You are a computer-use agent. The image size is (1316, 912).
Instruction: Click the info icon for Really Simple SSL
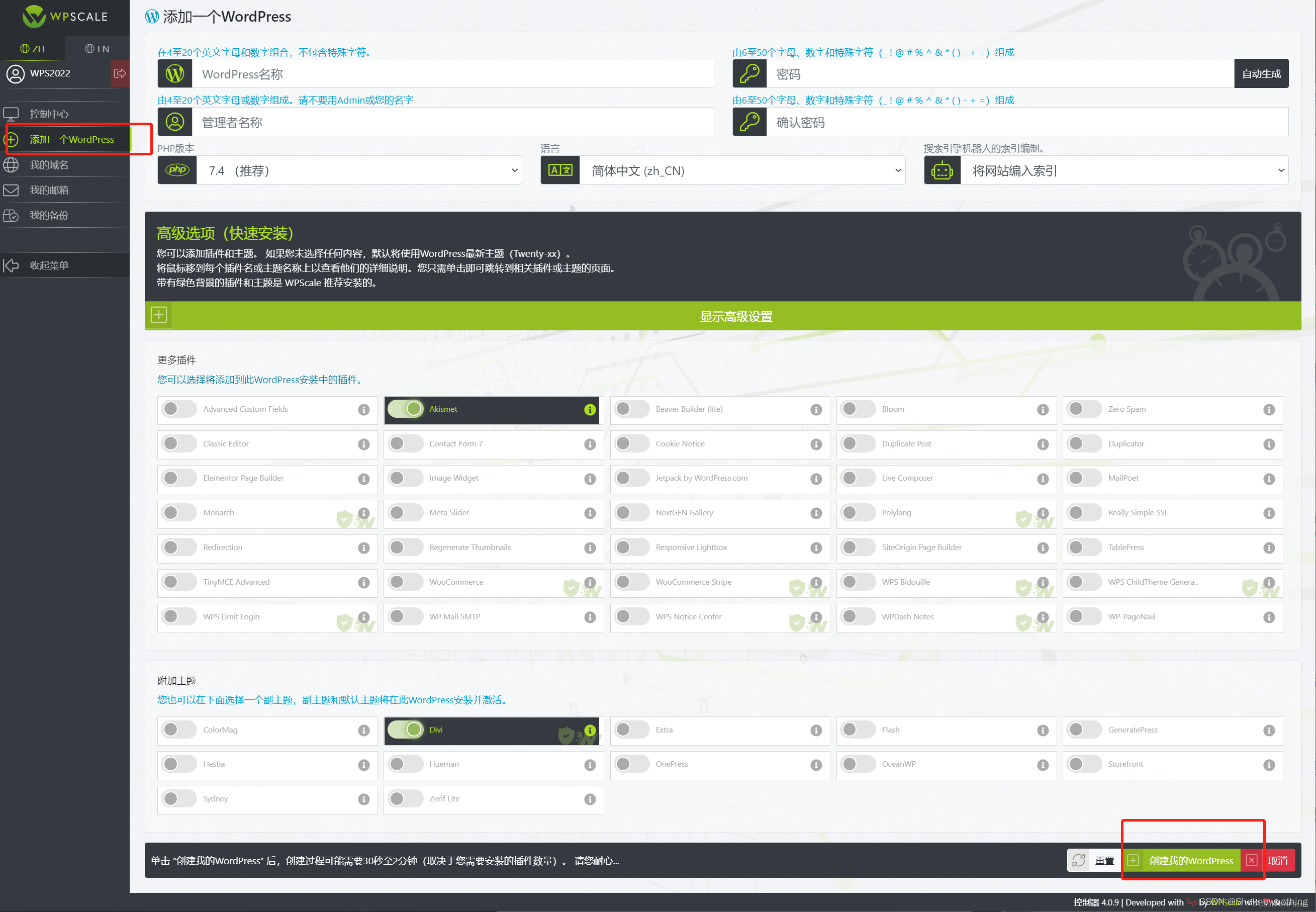pyautogui.click(x=1269, y=513)
